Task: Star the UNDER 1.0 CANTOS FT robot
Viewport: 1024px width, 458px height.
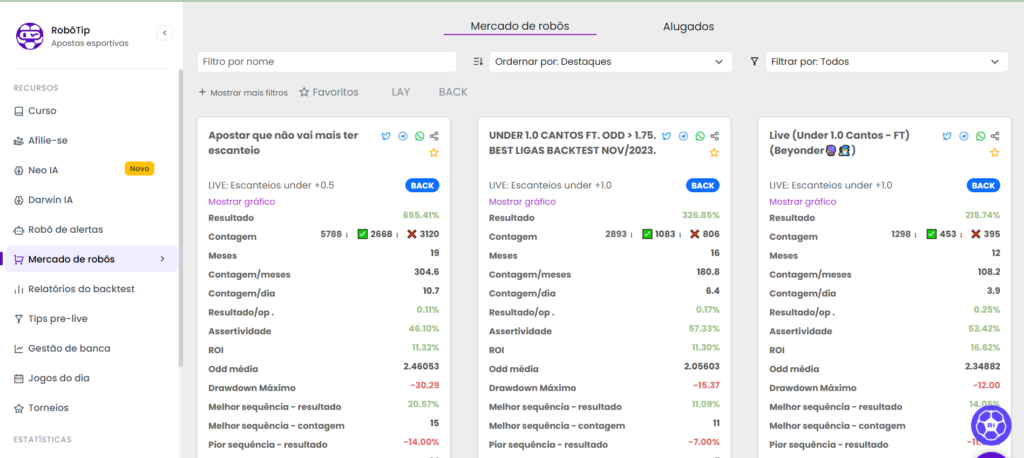Action: point(714,153)
